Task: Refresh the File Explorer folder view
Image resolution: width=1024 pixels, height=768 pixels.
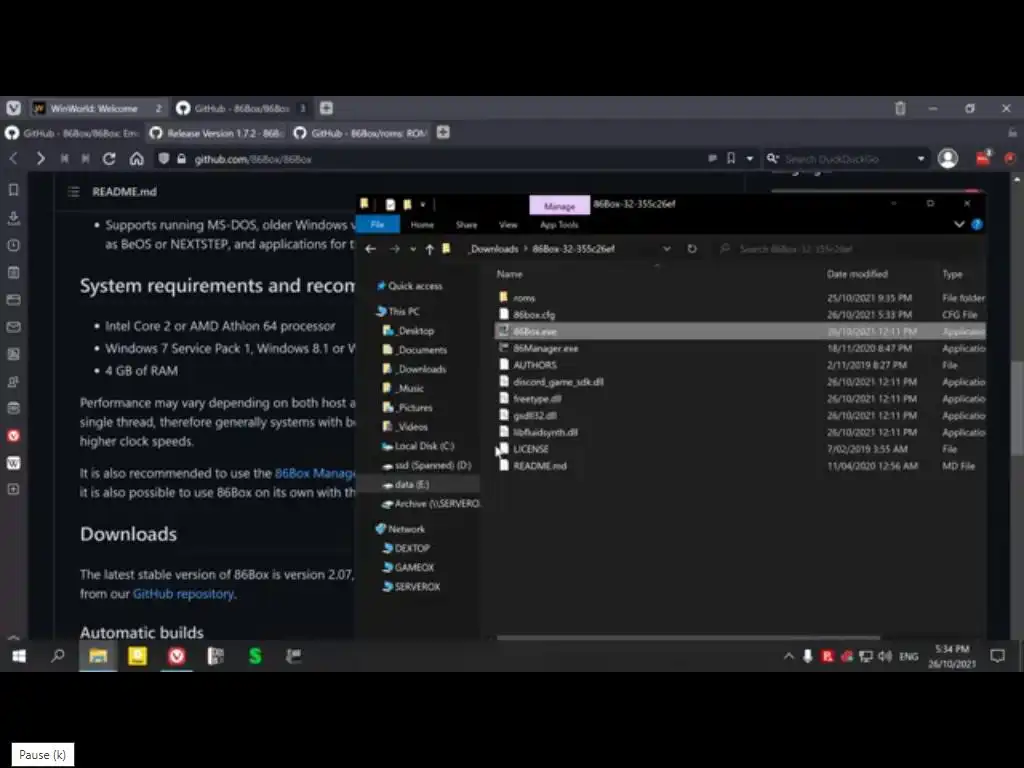Action: [692, 249]
